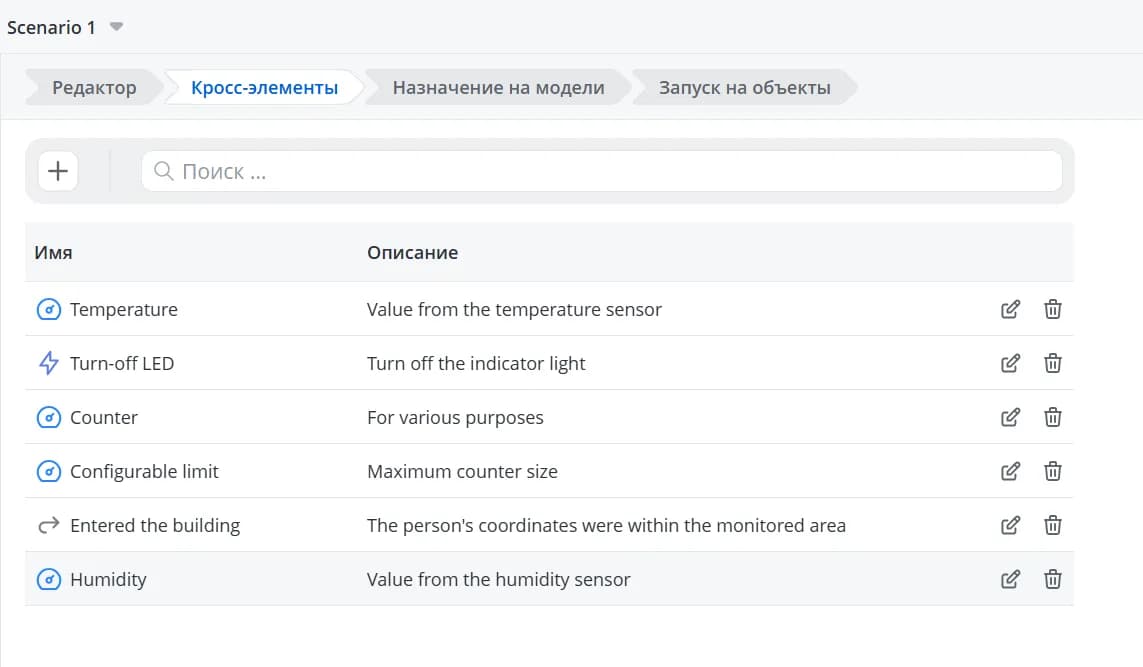
Task: Select the Temperature name cell
Action: tap(124, 309)
